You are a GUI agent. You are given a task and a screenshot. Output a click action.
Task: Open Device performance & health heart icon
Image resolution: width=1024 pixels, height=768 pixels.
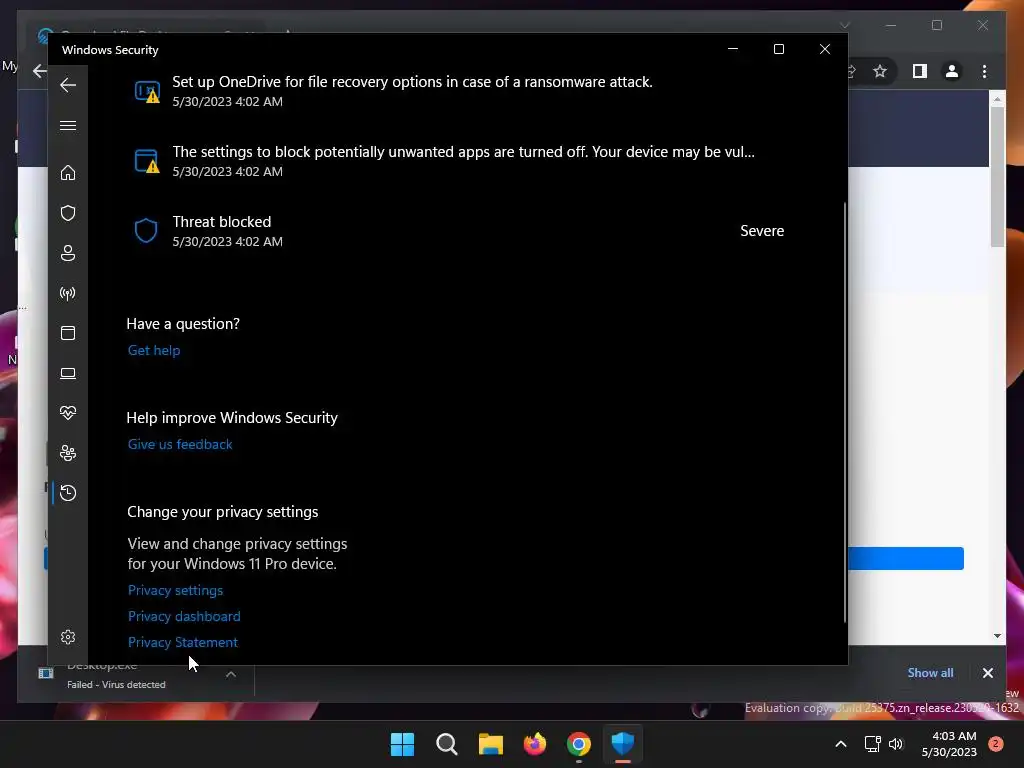click(68, 413)
